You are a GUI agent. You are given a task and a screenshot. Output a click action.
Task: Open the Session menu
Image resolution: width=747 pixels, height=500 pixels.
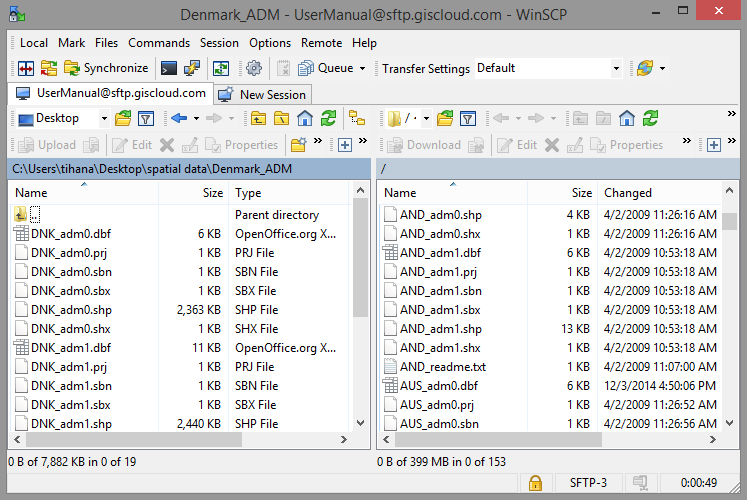coord(219,43)
